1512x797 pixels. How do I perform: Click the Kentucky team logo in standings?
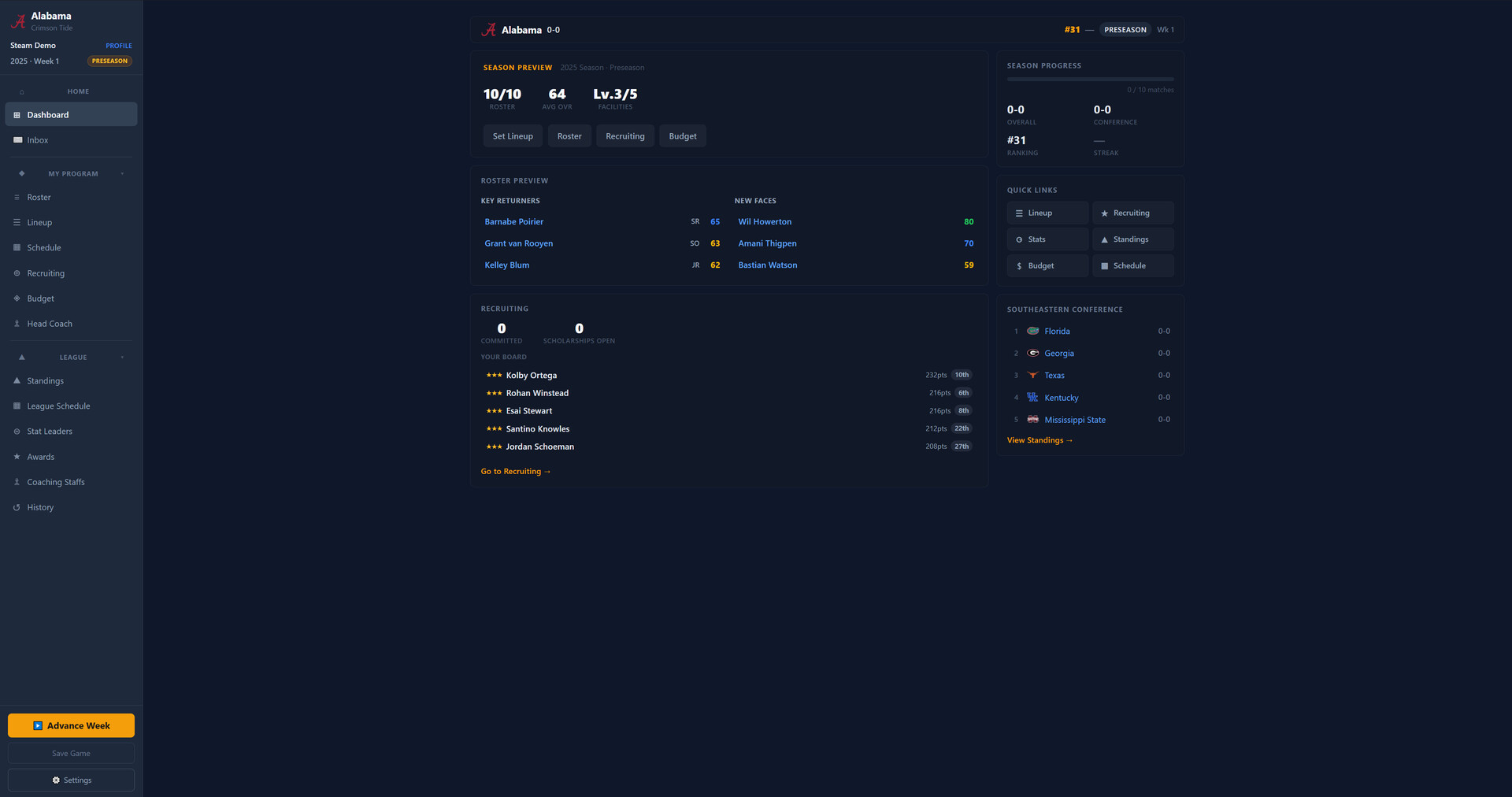tap(1032, 398)
